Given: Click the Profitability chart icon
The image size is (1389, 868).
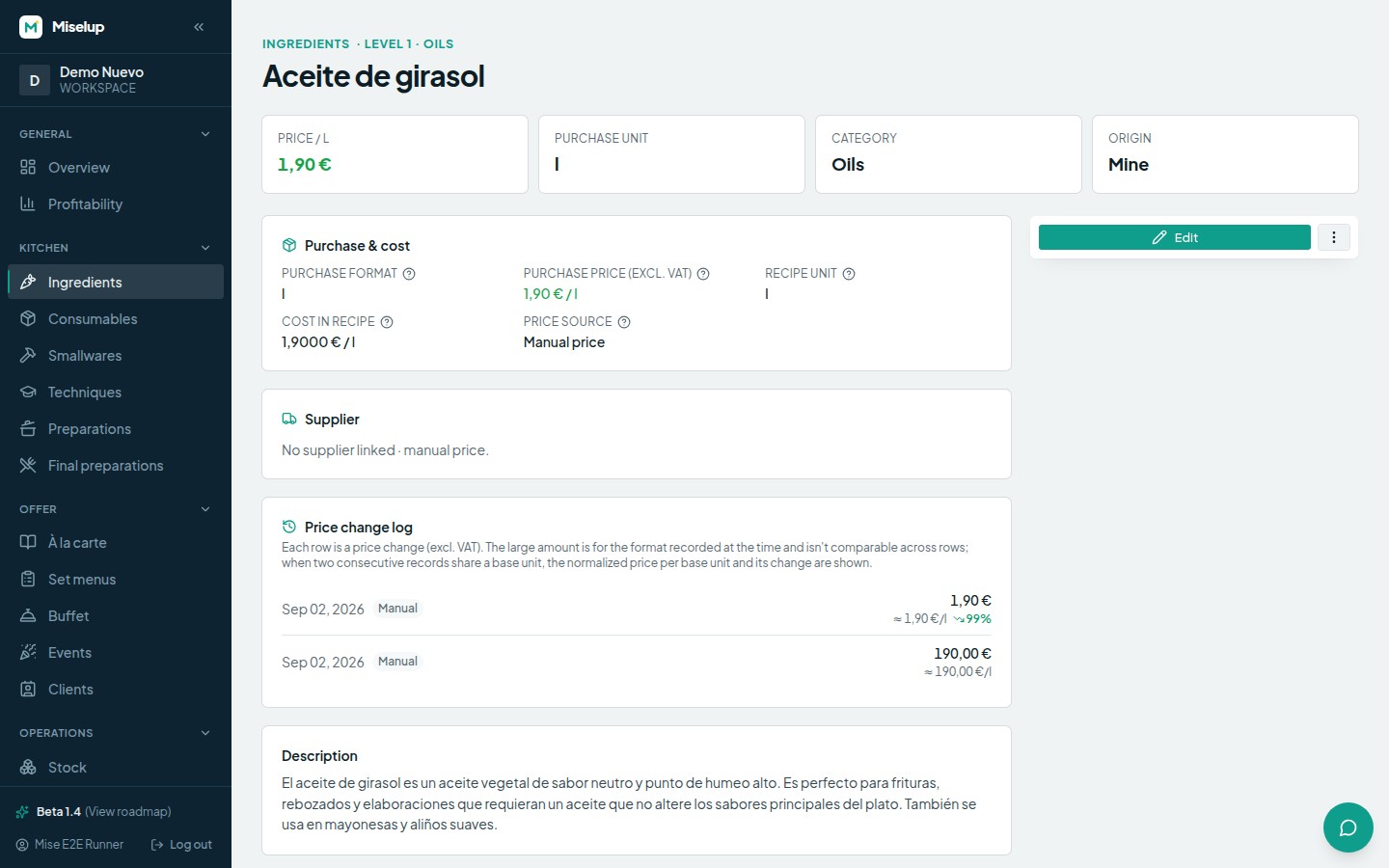Looking at the screenshot, I should click(28, 203).
